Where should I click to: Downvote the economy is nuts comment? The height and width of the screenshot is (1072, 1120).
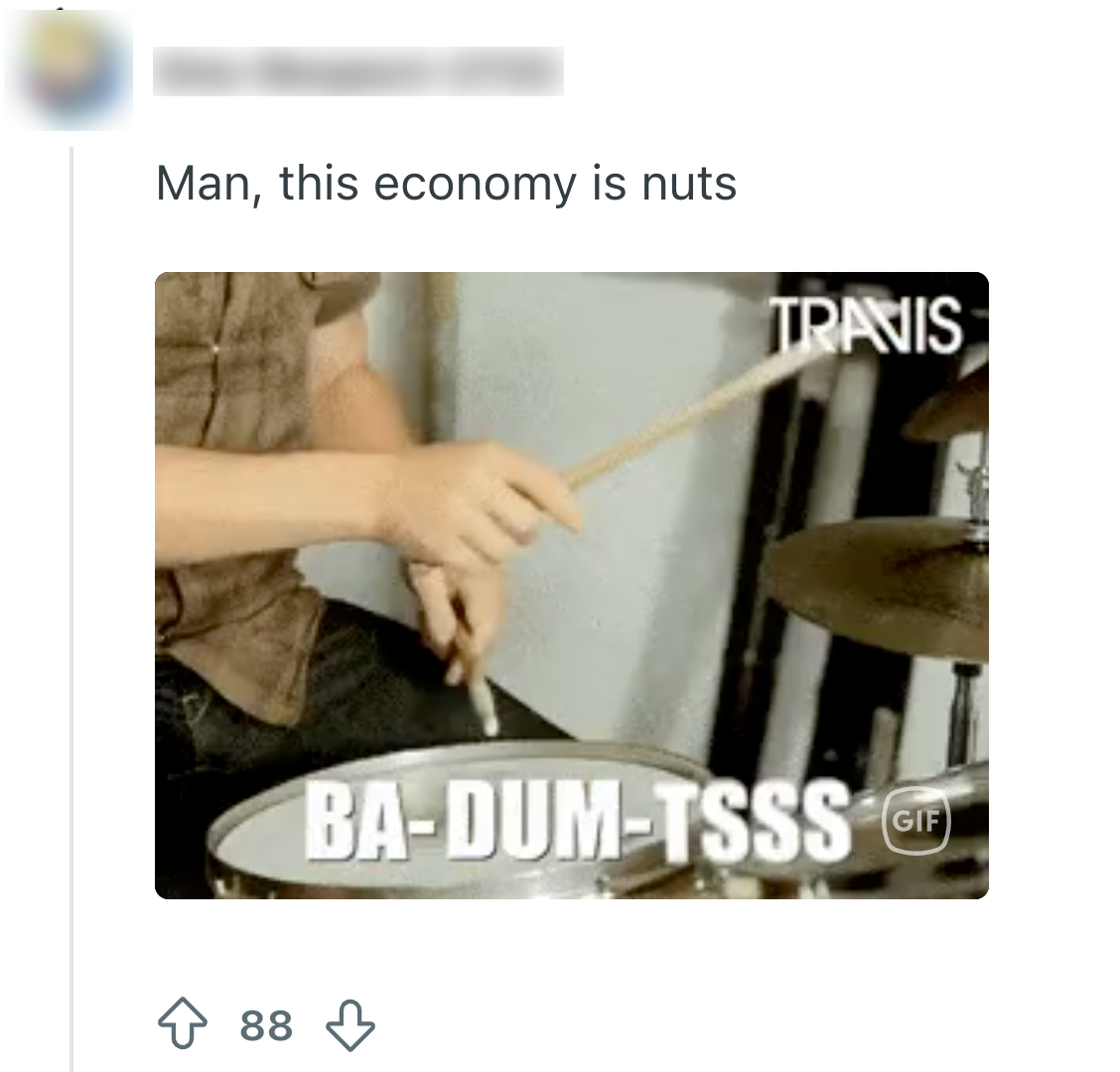point(350,1025)
